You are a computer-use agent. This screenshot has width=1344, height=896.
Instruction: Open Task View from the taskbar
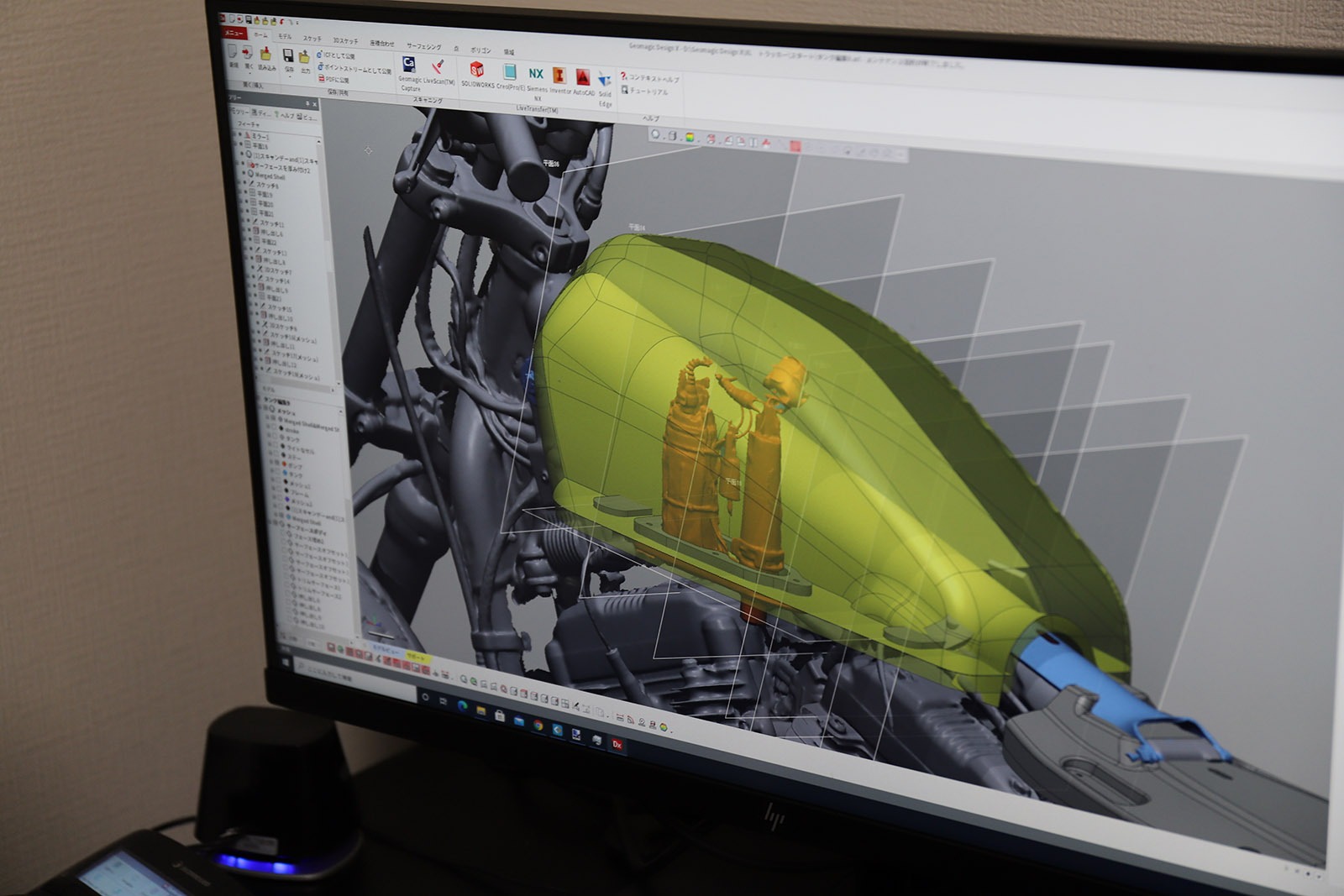443,701
